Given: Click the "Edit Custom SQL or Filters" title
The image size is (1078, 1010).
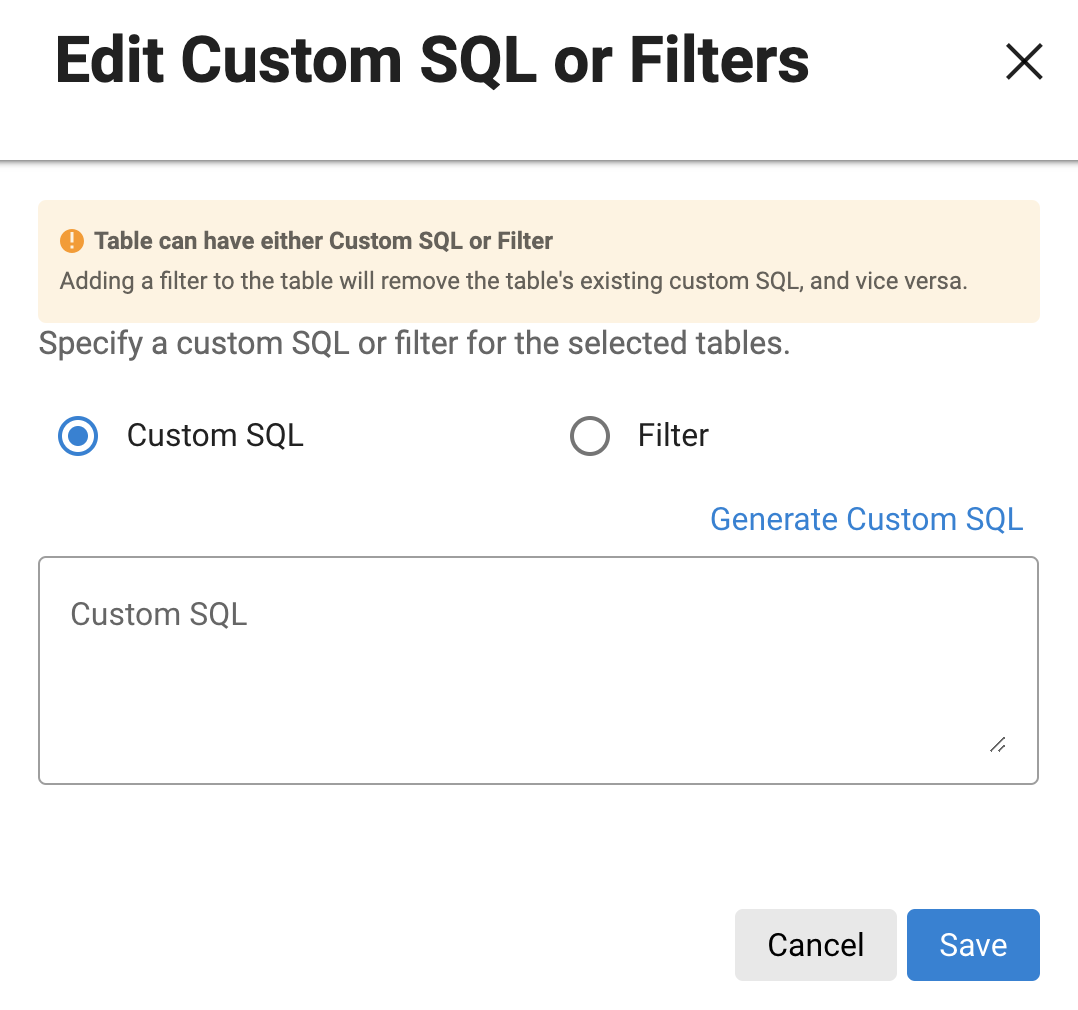Looking at the screenshot, I should tap(432, 61).
